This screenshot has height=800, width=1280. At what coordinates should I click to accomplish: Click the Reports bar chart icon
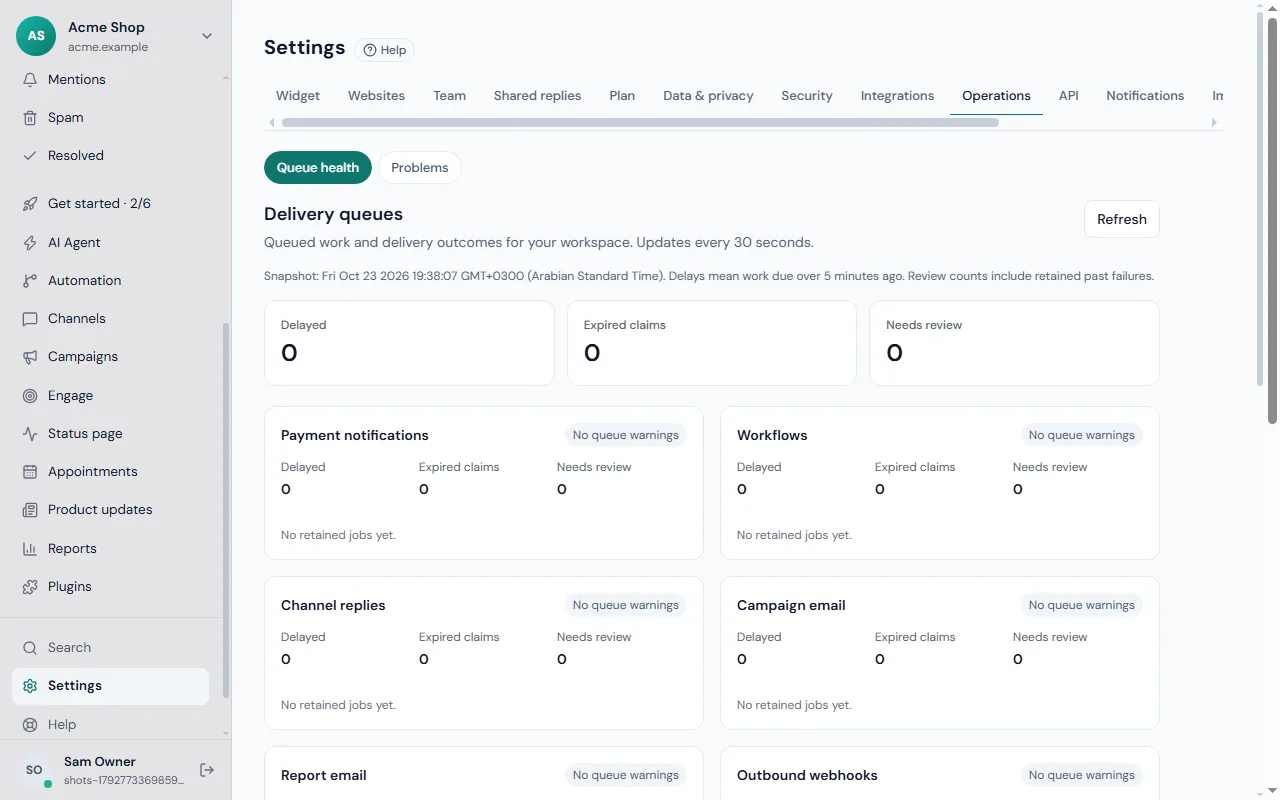click(x=30, y=548)
